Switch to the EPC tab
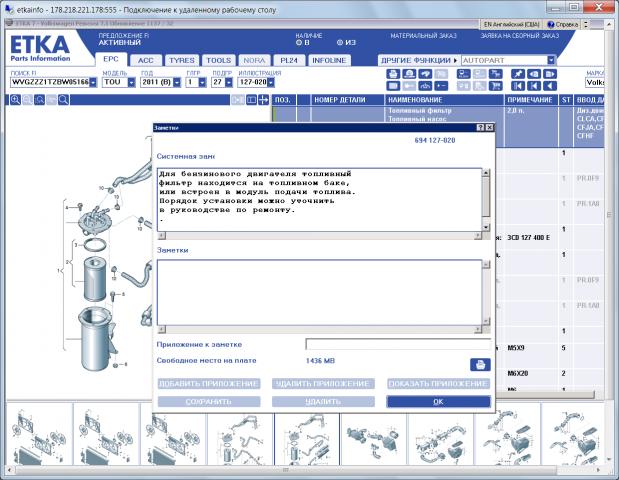619x480 pixels. pyautogui.click(x=111, y=59)
